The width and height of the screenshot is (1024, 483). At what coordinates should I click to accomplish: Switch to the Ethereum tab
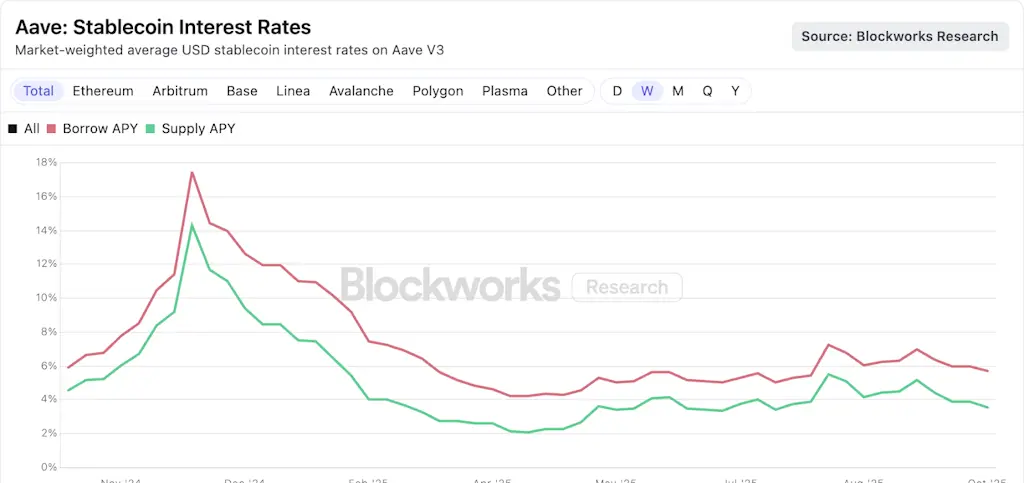tap(103, 91)
